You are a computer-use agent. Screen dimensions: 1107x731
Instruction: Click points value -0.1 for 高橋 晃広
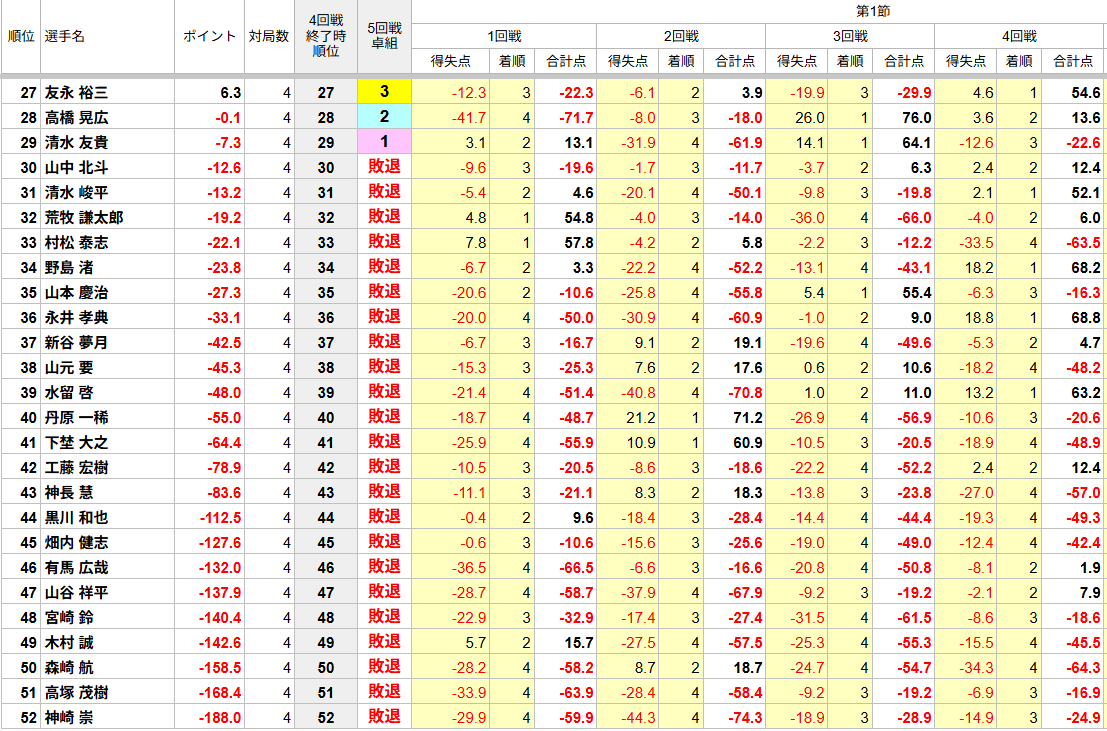(x=227, y=117)
